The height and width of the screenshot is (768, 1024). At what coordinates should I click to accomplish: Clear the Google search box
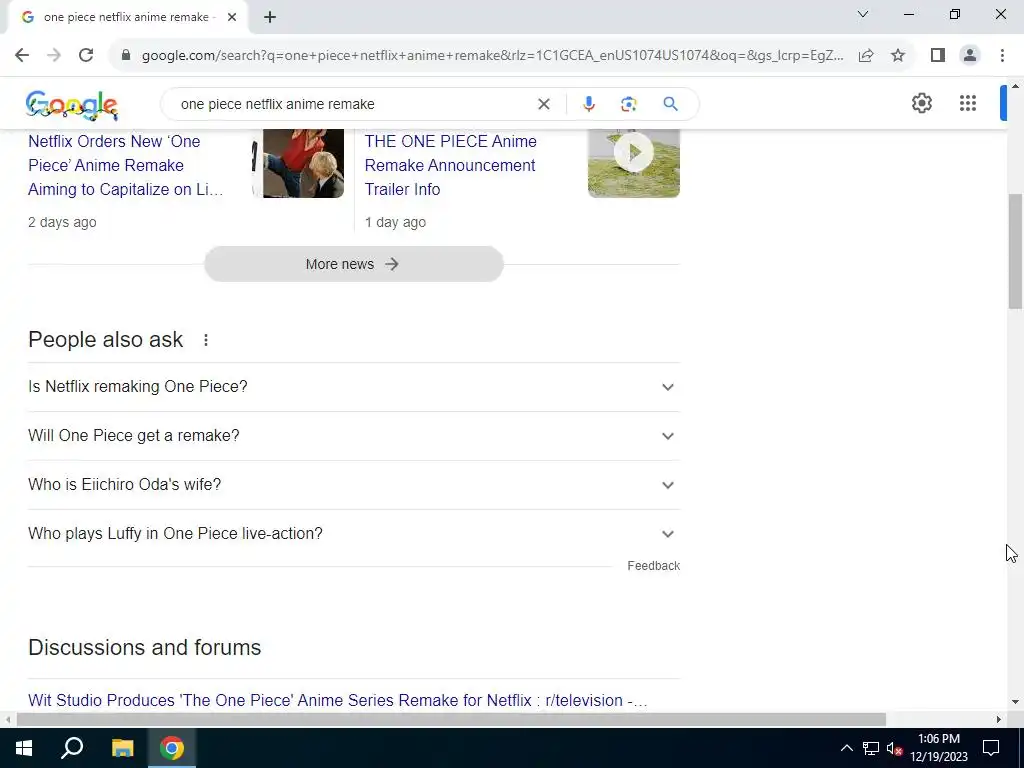click(543, 104)
